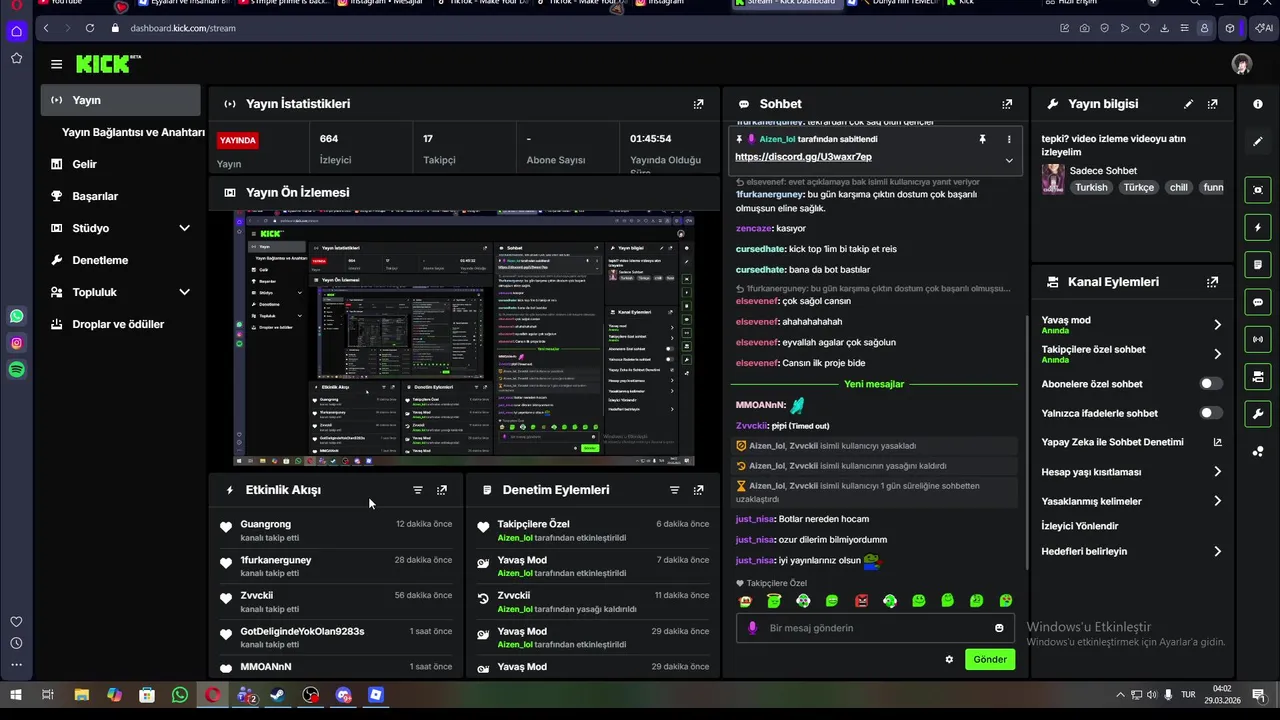This screenshot has height=720, width=1280.
Task: Open filter list in Denetim Eylemleri
Action: pos(674,490)
